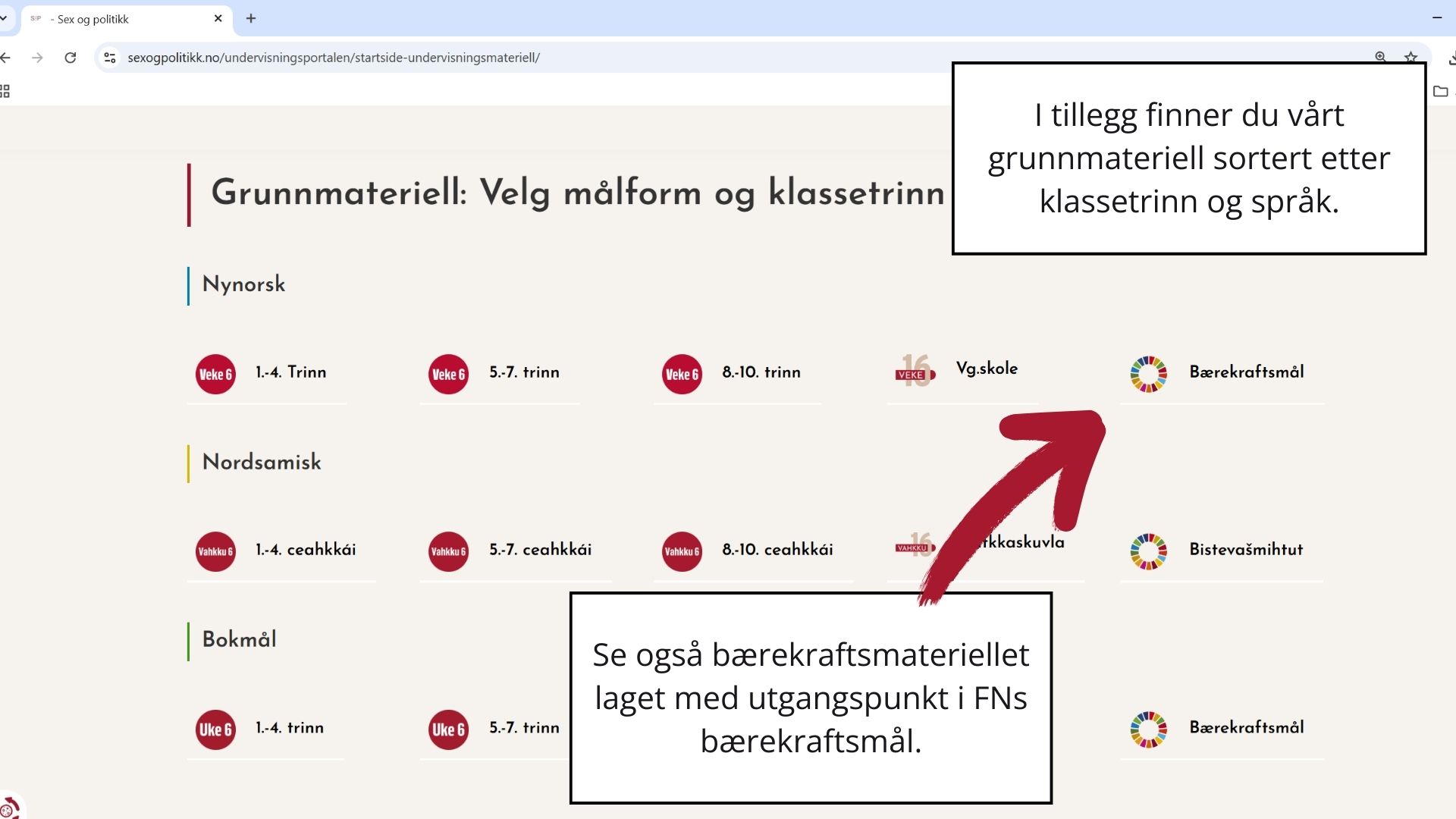
Task: Reload the current page
Action: point(71,58)
